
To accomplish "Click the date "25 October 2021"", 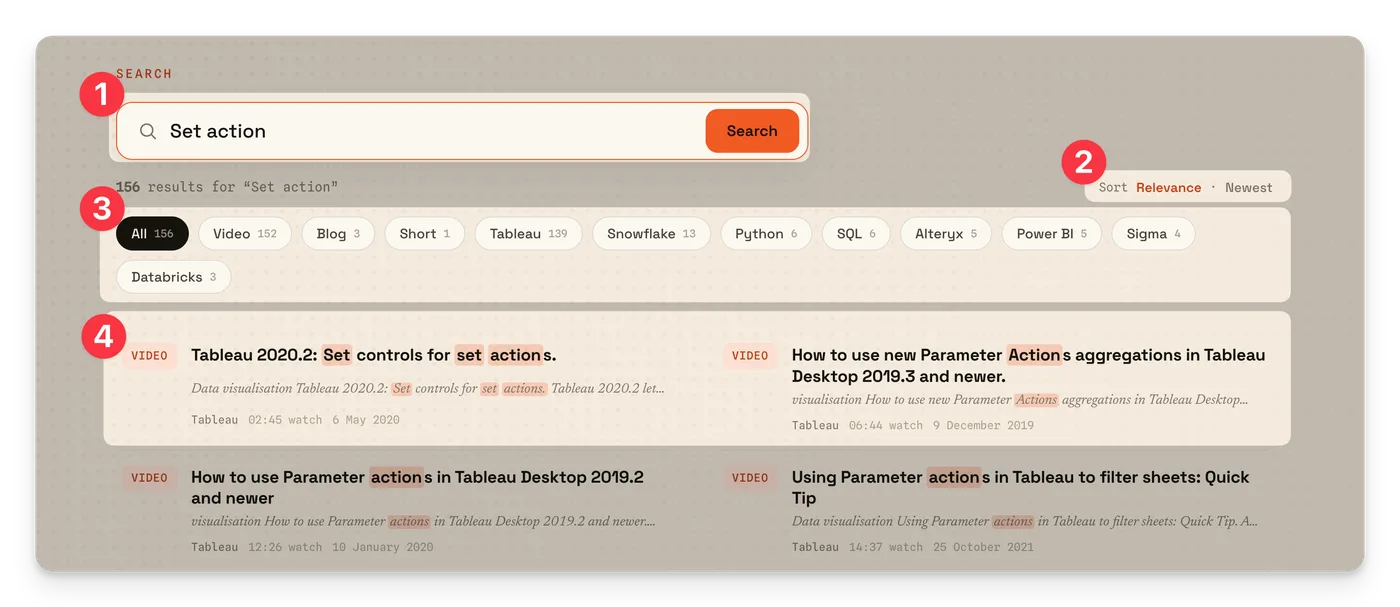I will (x=983, y=547).
